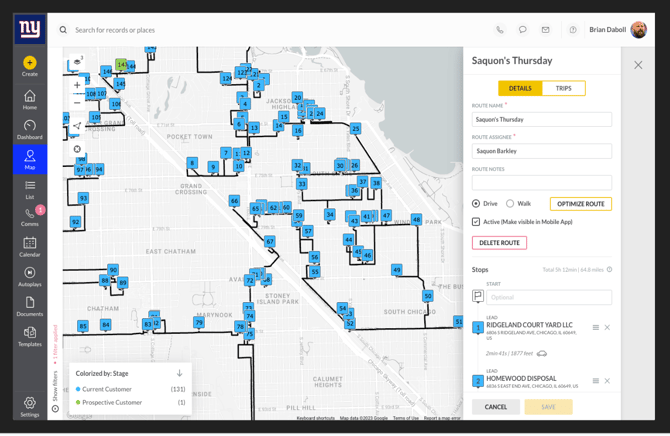Click stop number 1 badge in Stops
This screenshot has height=436, width=670.
478,328
